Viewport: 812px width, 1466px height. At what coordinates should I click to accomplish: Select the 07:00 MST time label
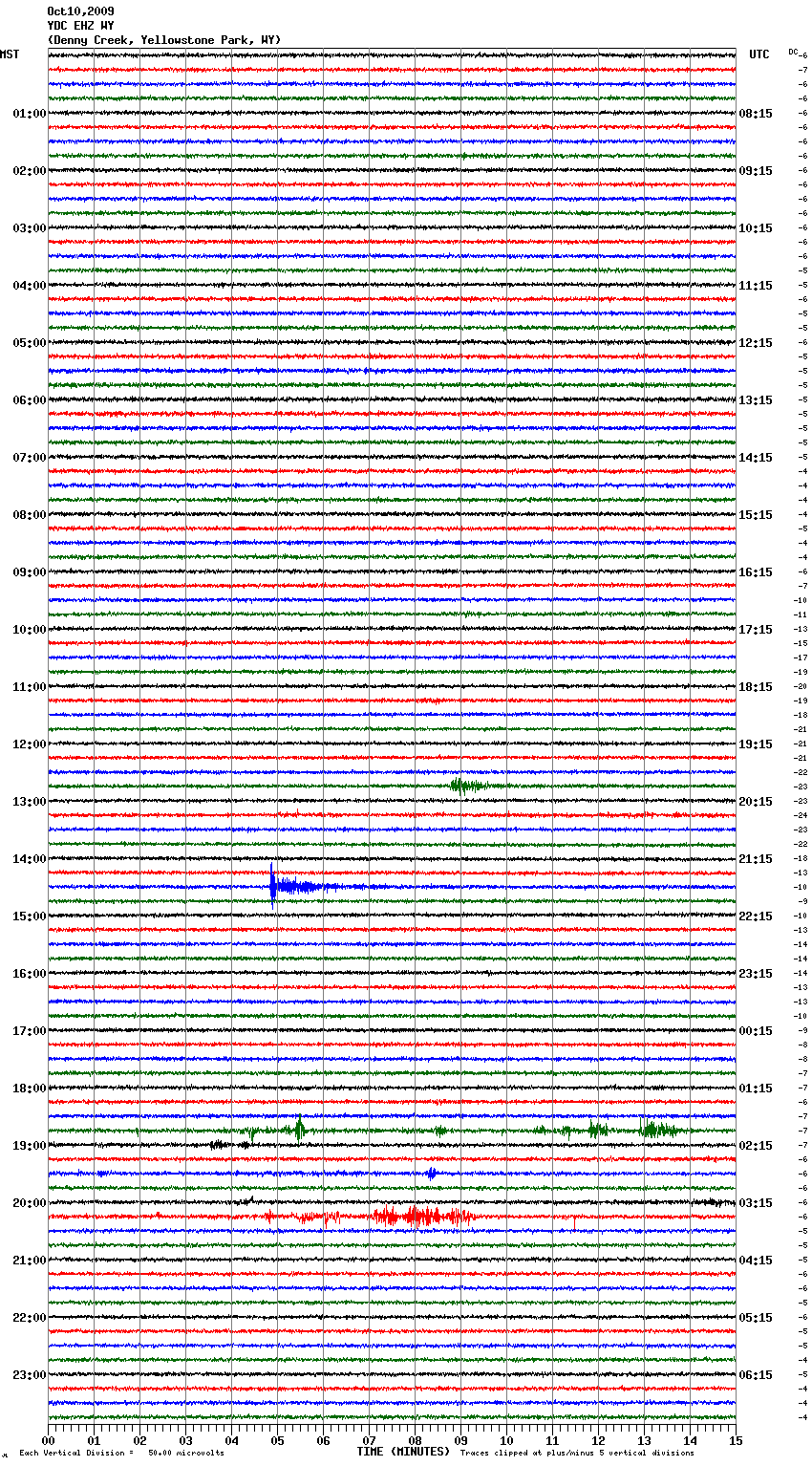(x=30, y=458)
